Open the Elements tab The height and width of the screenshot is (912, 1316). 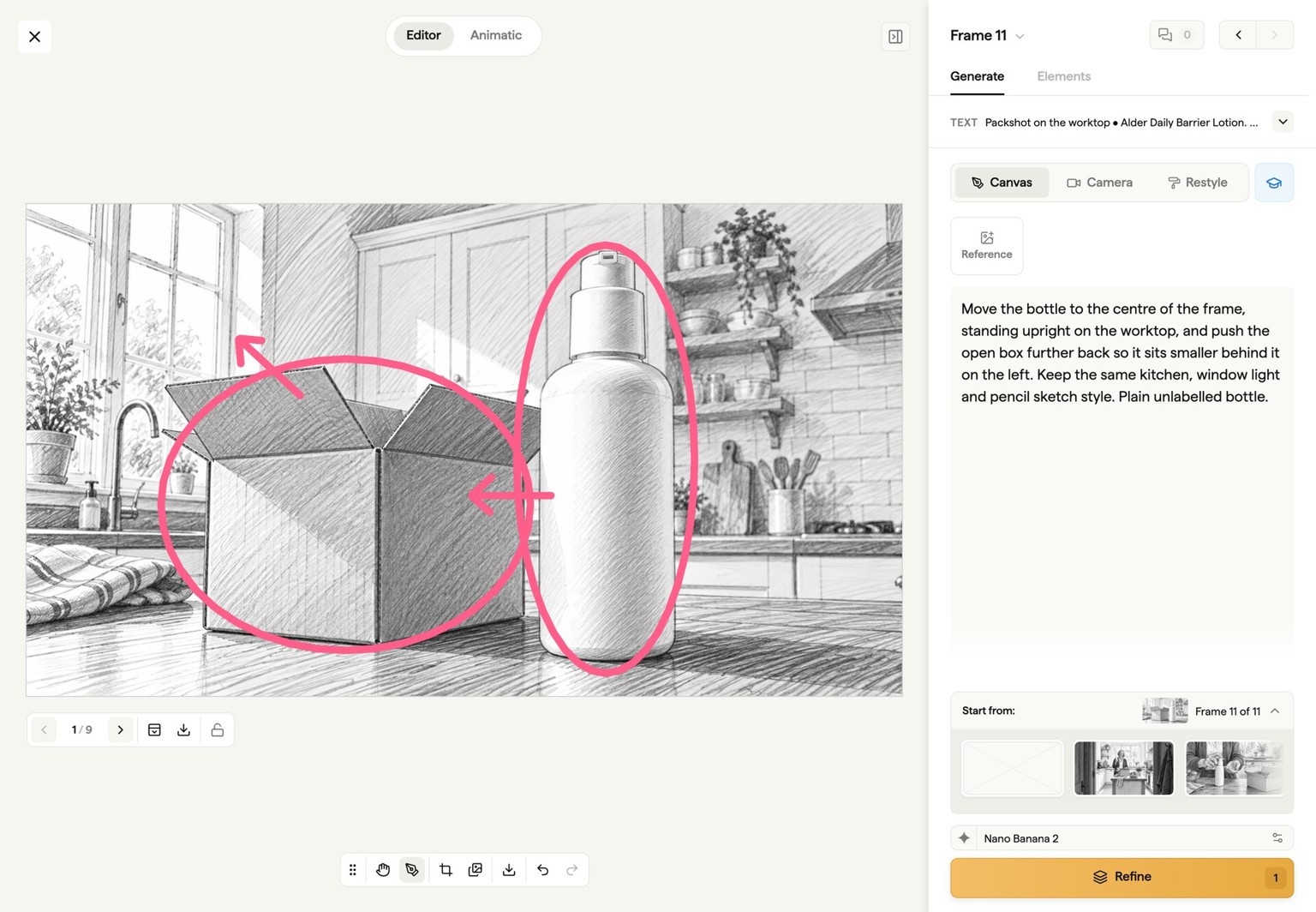[1063, 76]
